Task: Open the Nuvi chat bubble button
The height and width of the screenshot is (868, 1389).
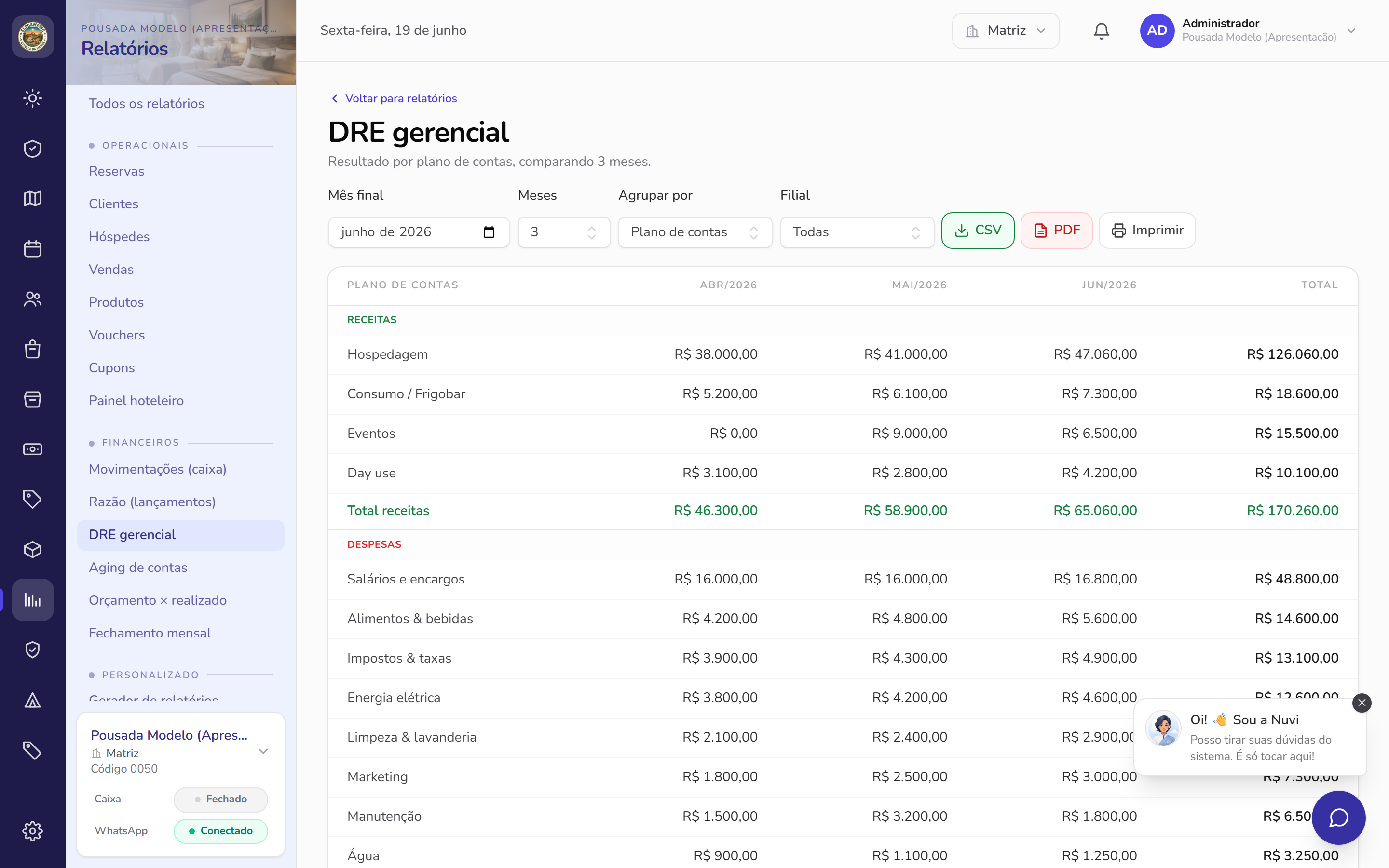Action: pos(1338,817)
